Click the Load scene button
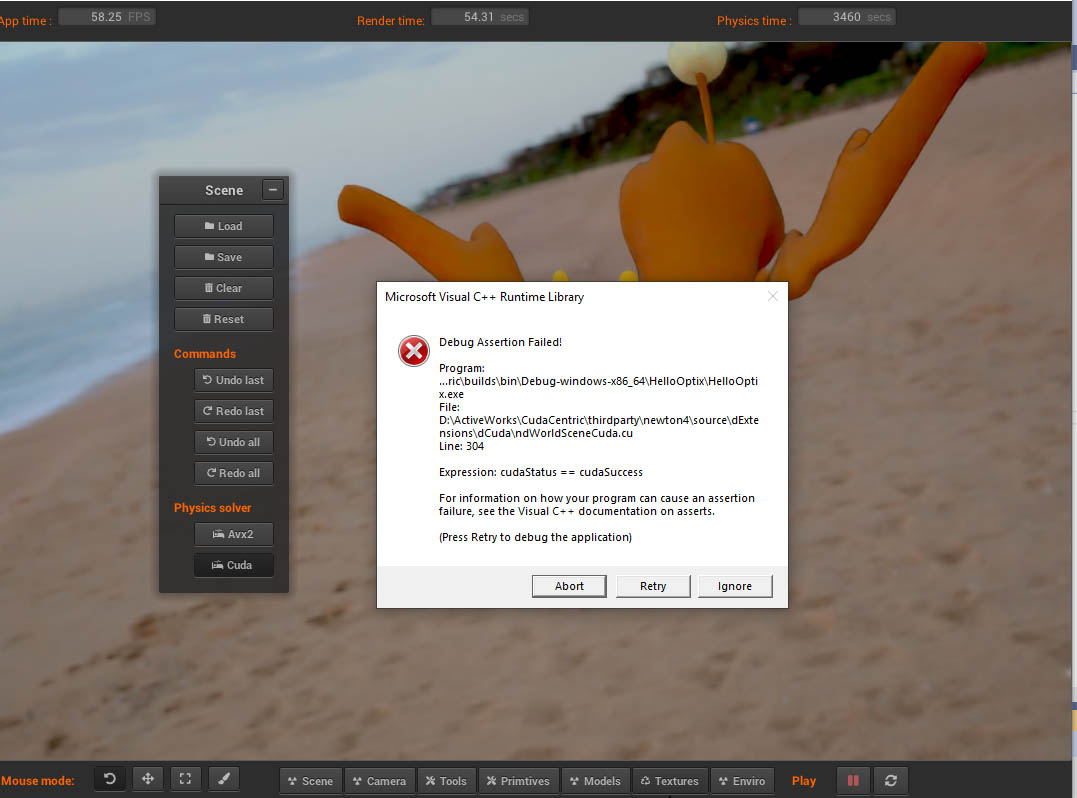 [x=223, y=226]
